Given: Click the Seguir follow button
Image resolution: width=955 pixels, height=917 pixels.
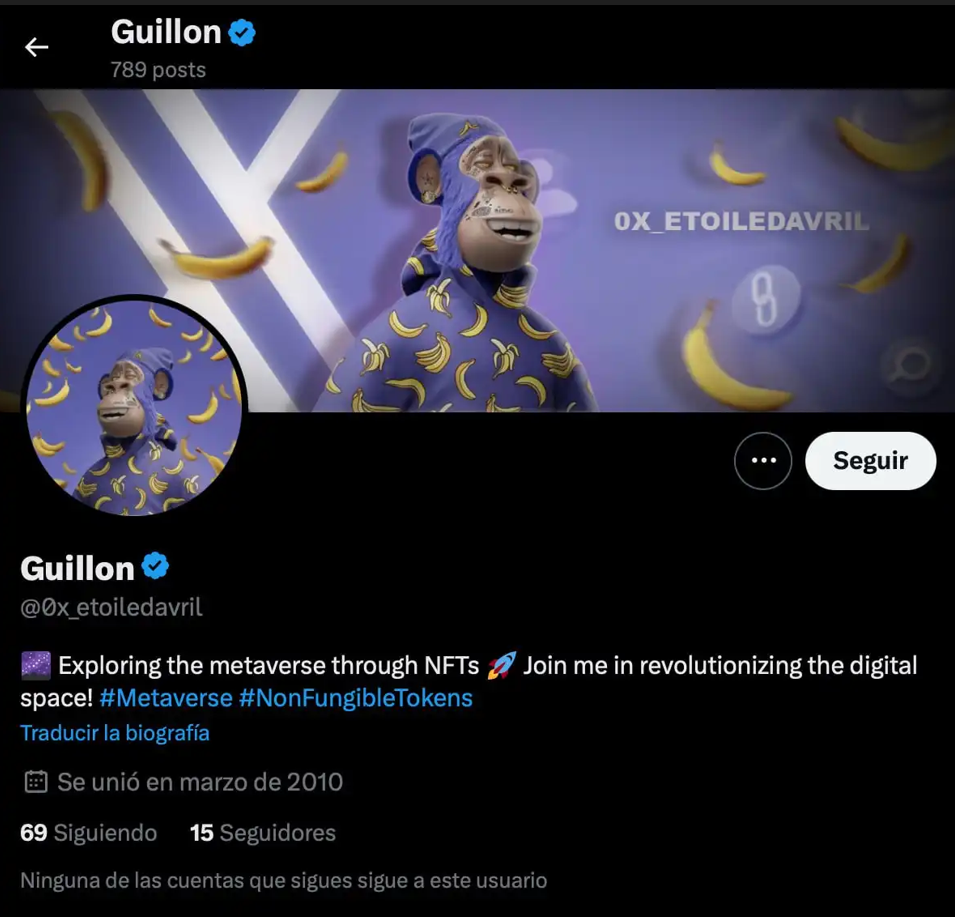Looking at the screenshot, I should pyautogui.click(x=870, y=460).
